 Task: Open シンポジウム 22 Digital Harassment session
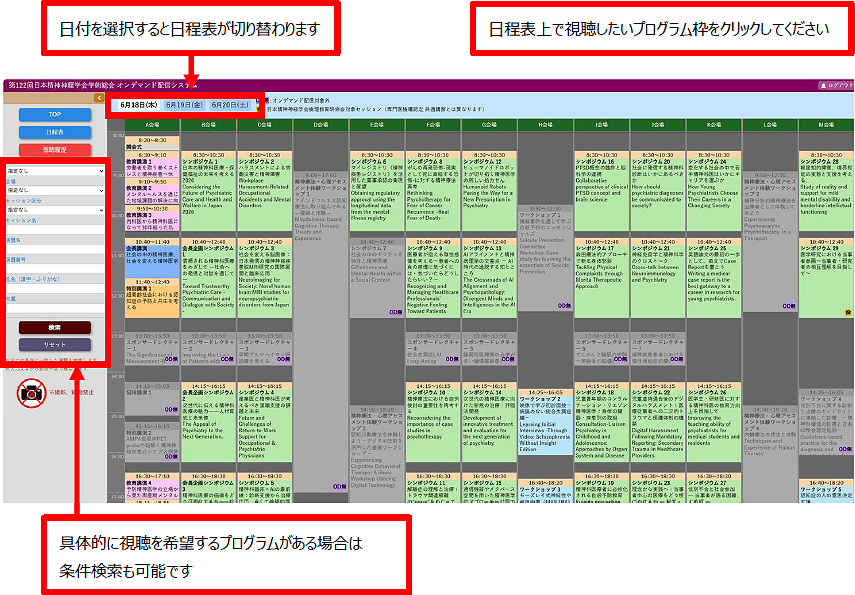[x=658, y=420]
